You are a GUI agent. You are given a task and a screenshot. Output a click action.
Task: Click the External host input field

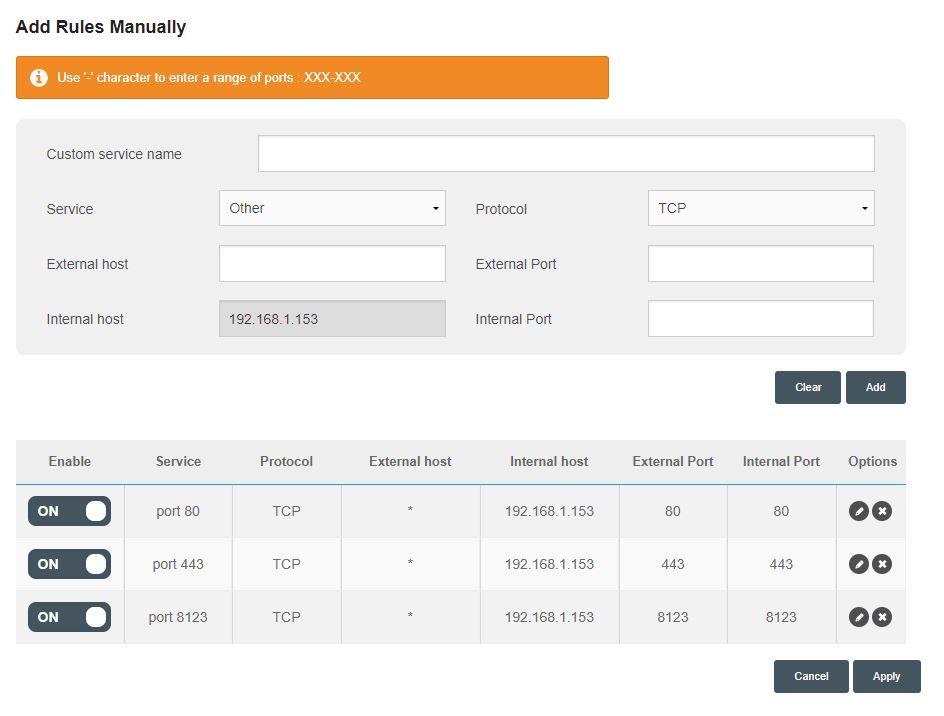pos(332,263)
